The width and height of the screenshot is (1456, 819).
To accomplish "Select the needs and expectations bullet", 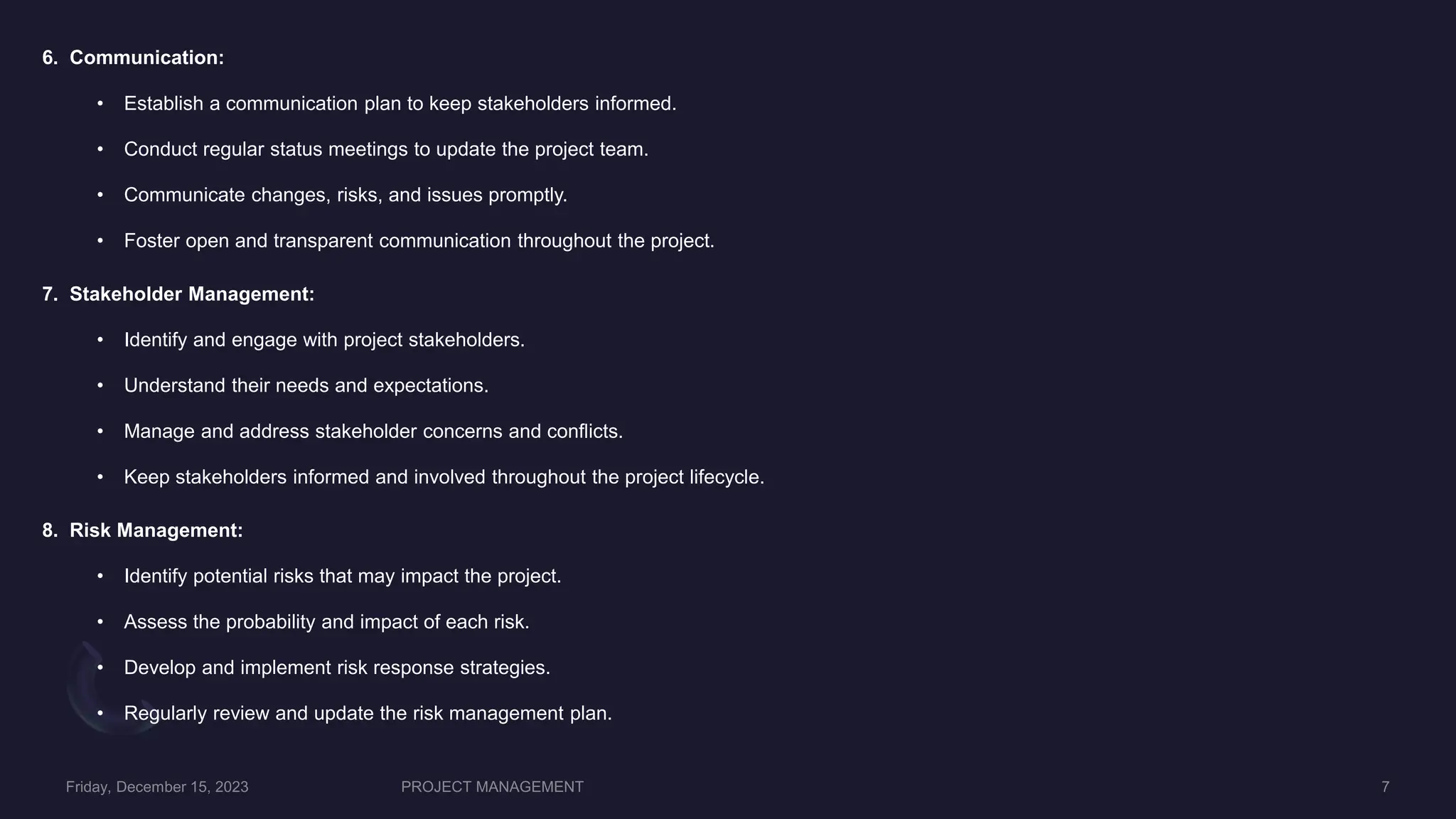I will pos(306,385).
